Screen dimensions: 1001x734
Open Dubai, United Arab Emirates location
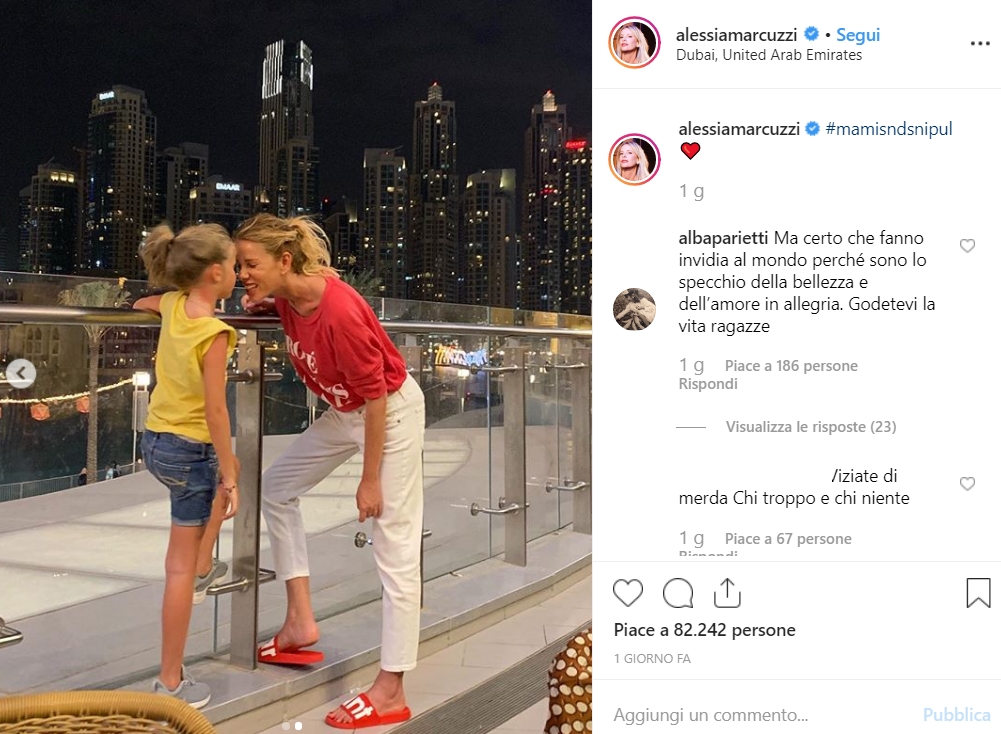(769, 55)
